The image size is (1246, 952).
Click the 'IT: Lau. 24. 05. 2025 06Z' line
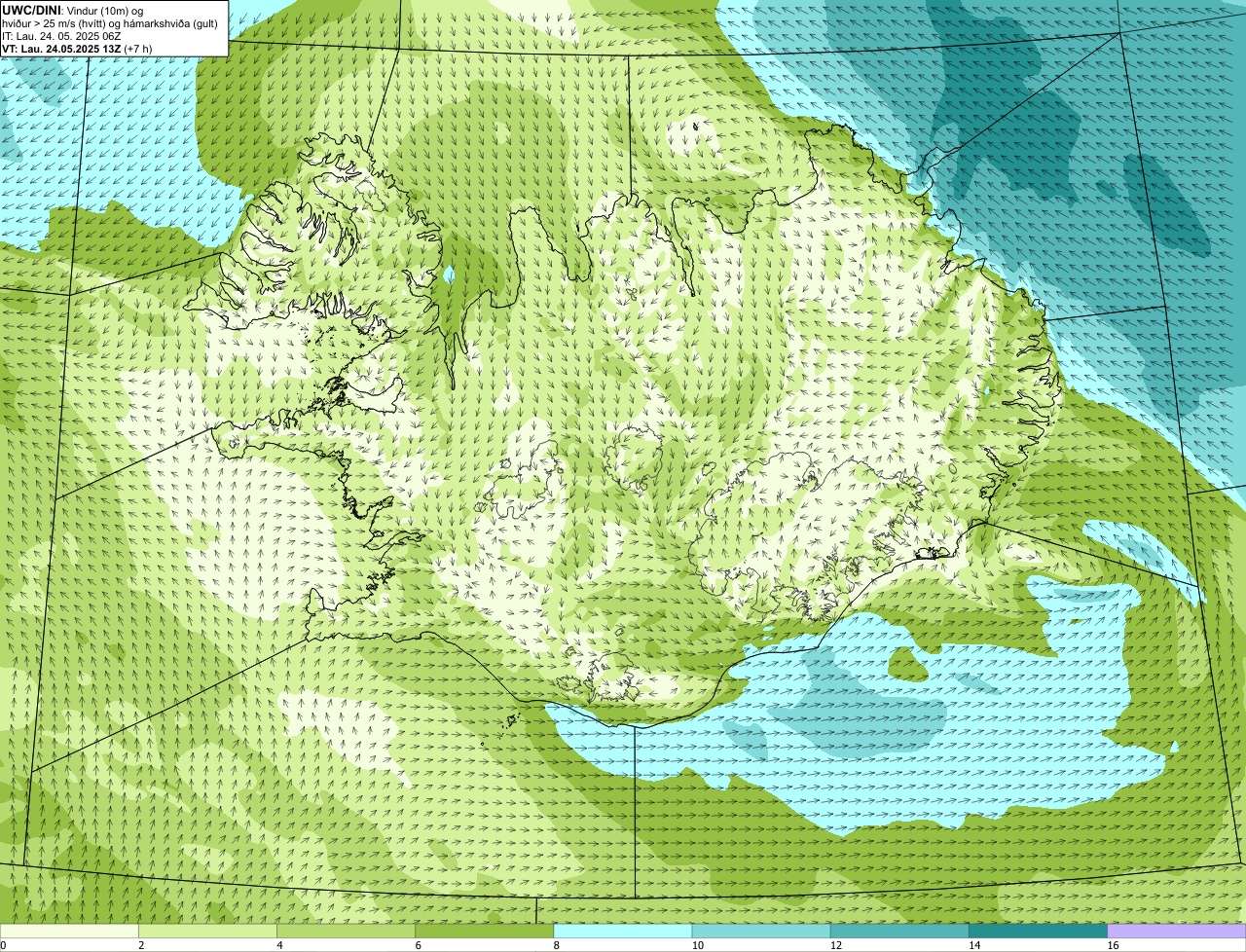(x=61, y=36)
